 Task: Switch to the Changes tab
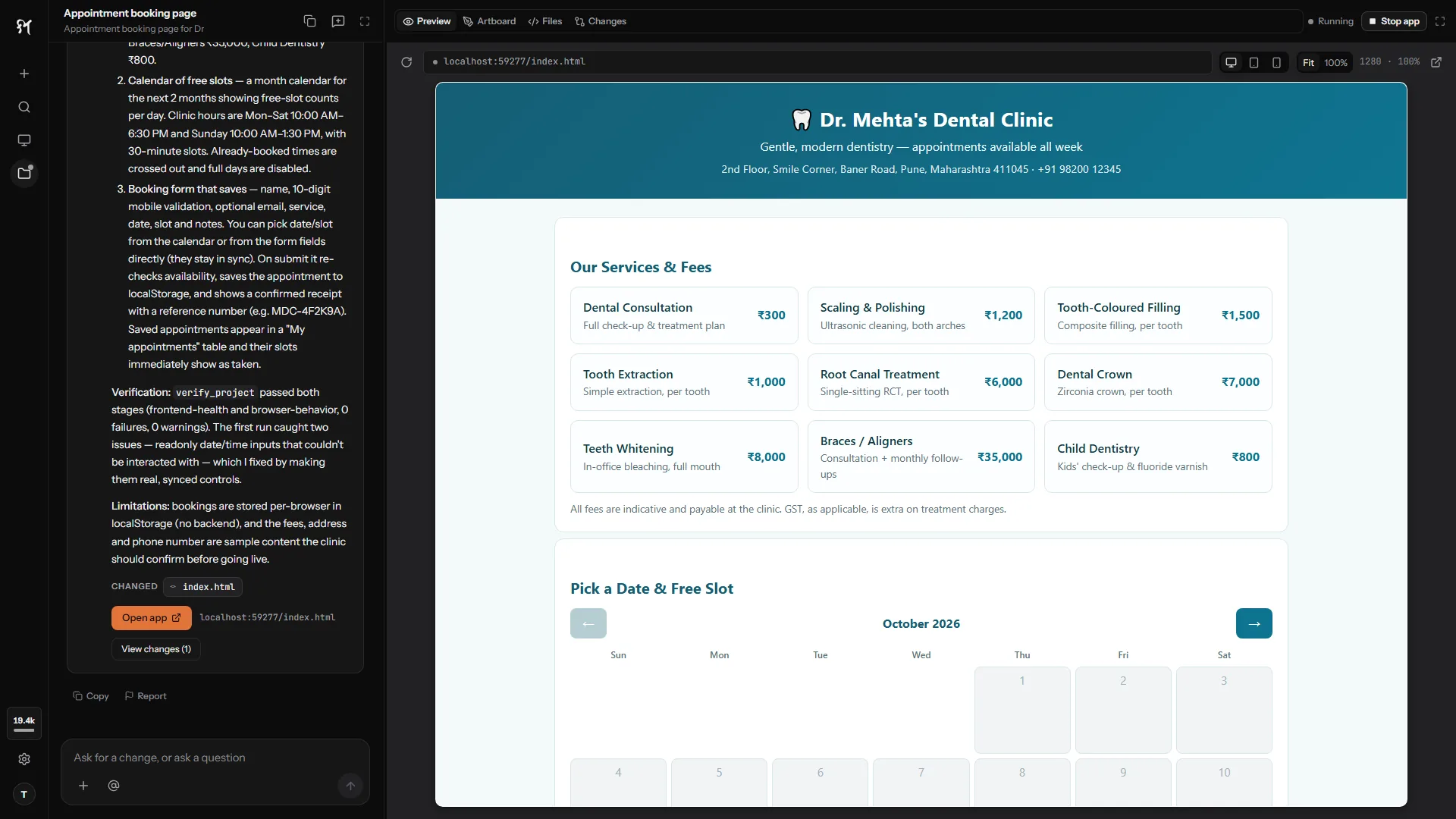tap(601, 21)
